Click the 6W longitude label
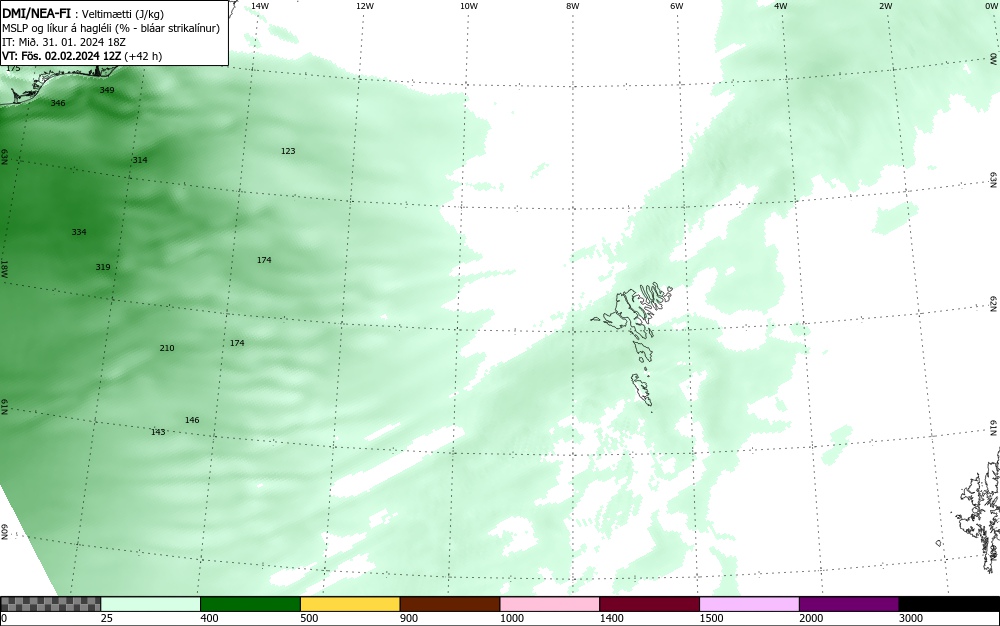1000x626 pixels. (677, 6)
